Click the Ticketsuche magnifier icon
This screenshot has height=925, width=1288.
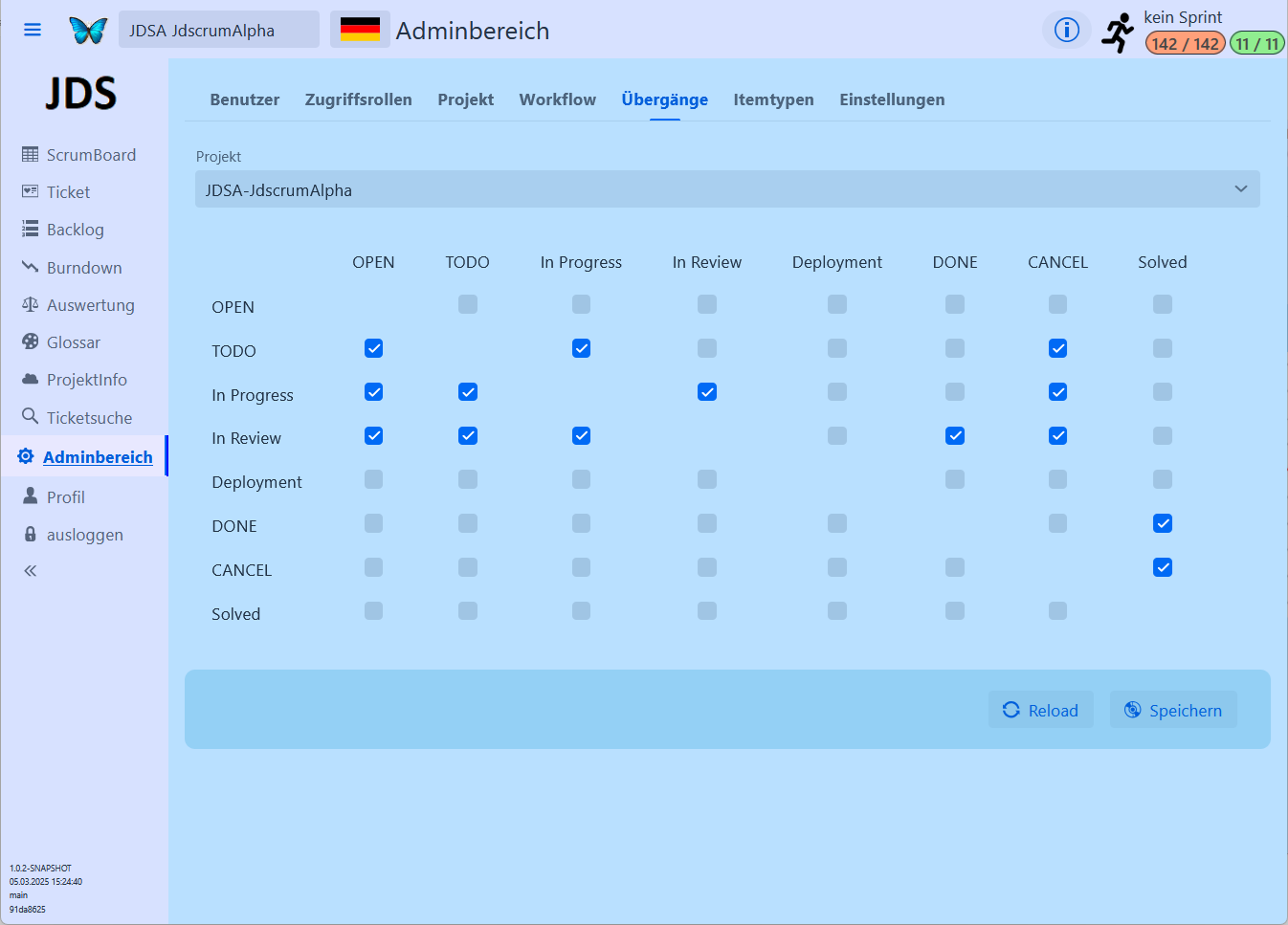pos(31,416)
